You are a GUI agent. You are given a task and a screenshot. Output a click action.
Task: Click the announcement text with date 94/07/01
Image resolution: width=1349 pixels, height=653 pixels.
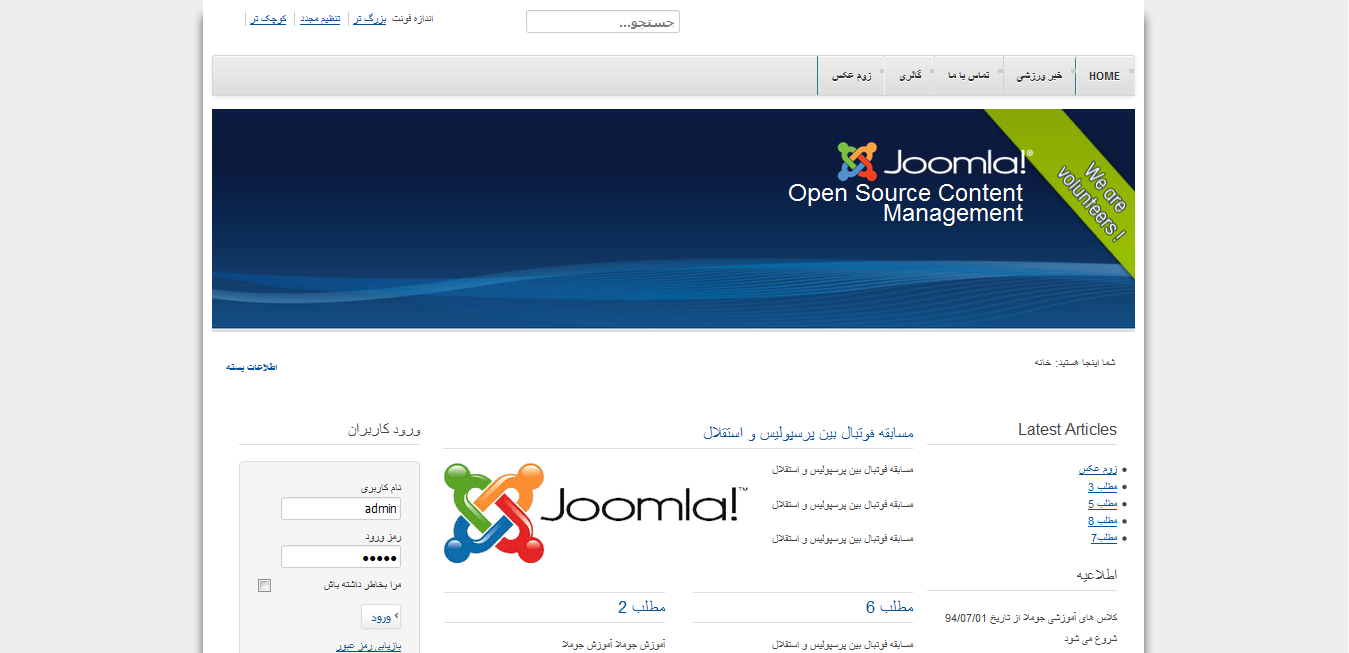tap(1031, 628)
